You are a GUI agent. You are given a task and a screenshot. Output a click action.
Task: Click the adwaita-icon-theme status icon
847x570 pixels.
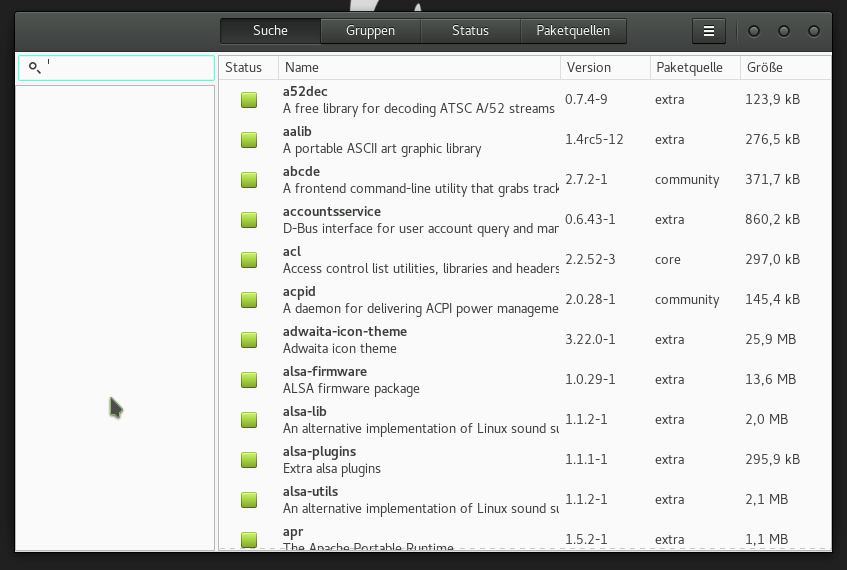tap(249, 340)
